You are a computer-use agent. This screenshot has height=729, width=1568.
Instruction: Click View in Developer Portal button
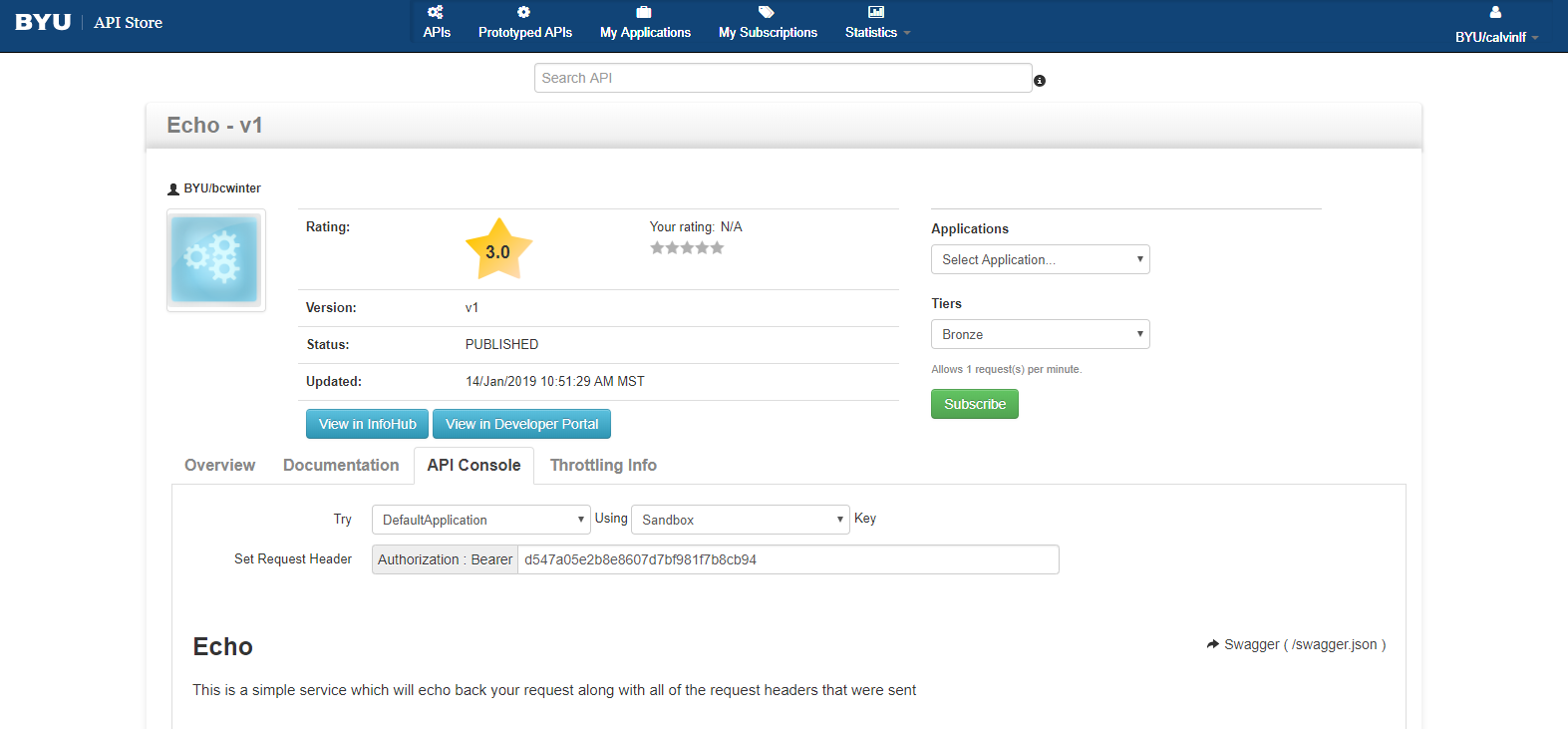pyautogui.click(x=521, y=424)
